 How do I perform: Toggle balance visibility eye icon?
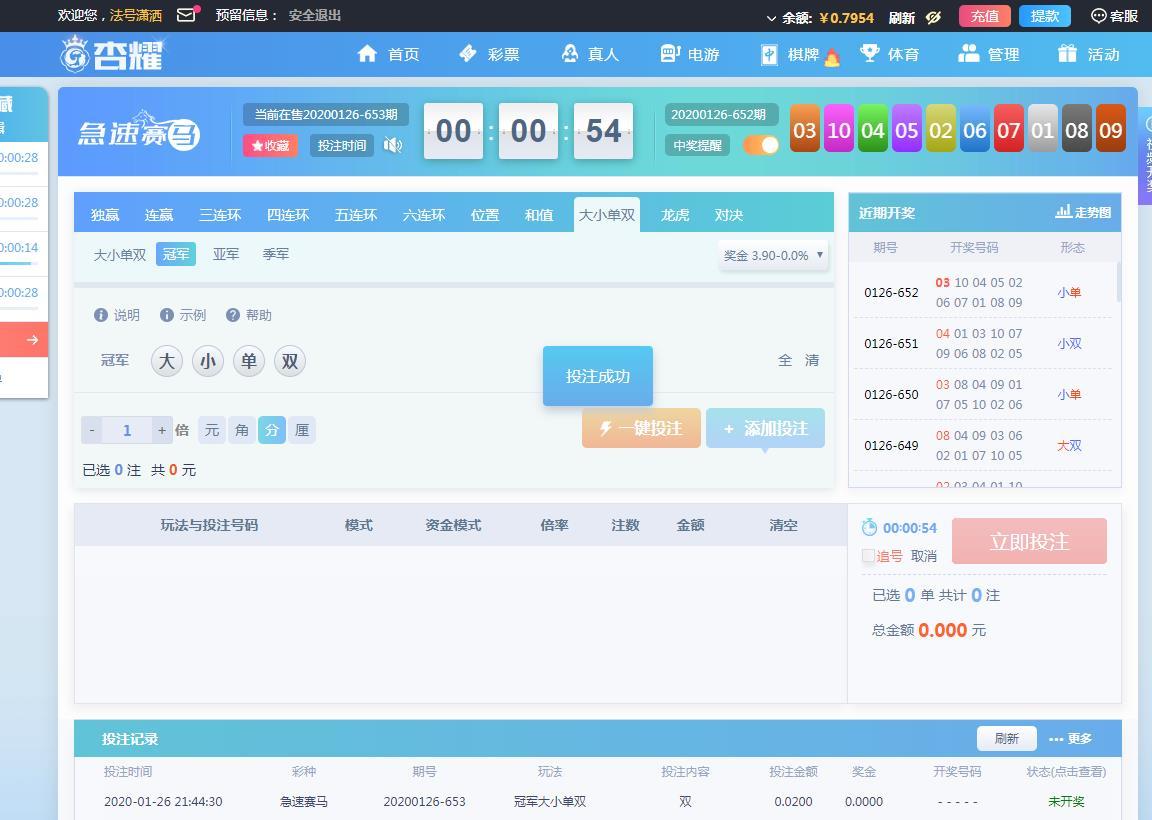(x=933, y=17)
